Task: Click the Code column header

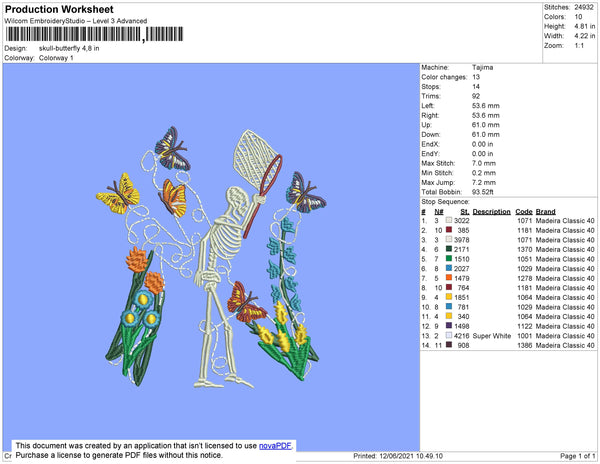Action: tap(523, 212)
